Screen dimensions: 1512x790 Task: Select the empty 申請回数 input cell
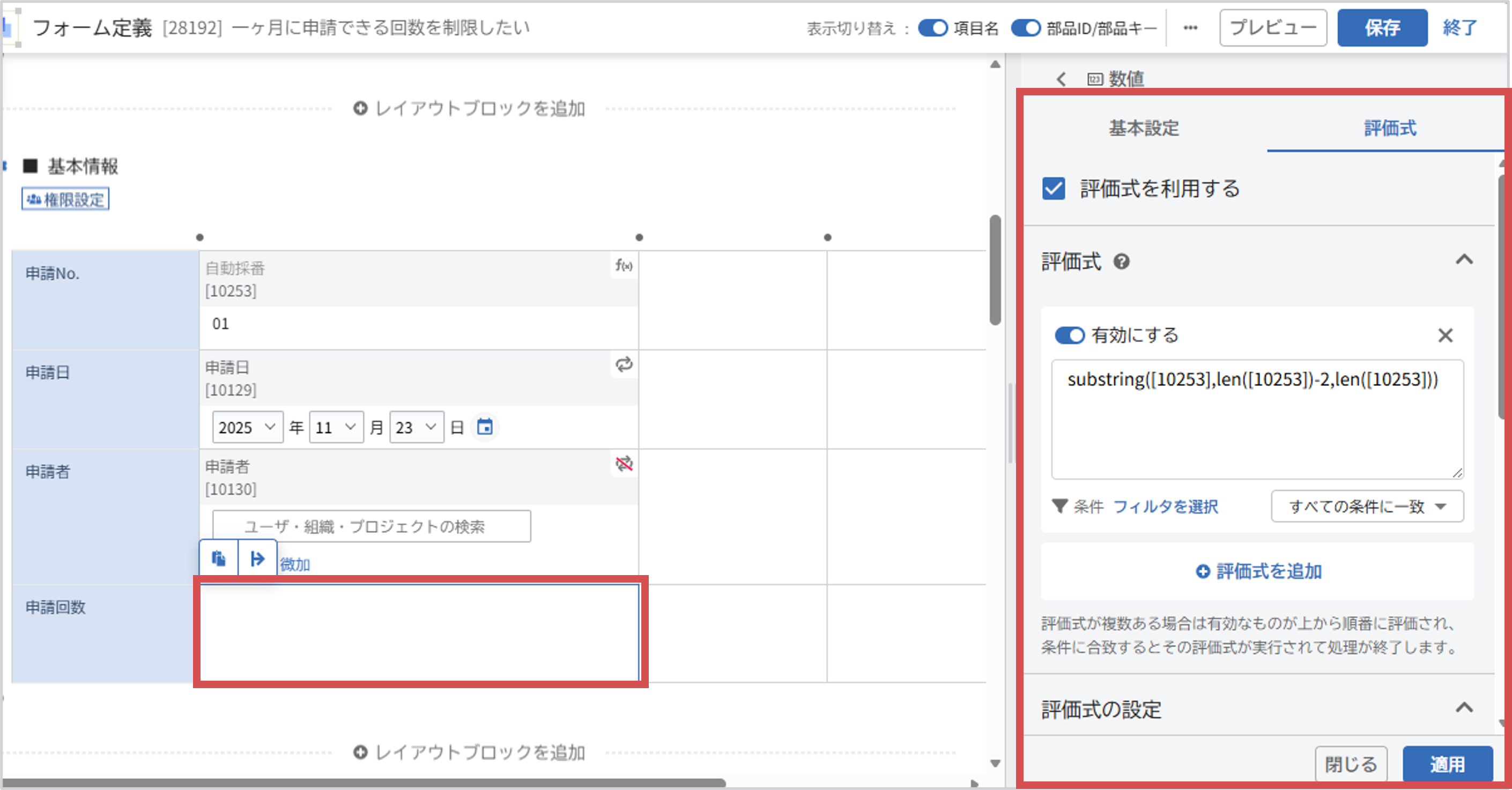(x=420, y=633)
